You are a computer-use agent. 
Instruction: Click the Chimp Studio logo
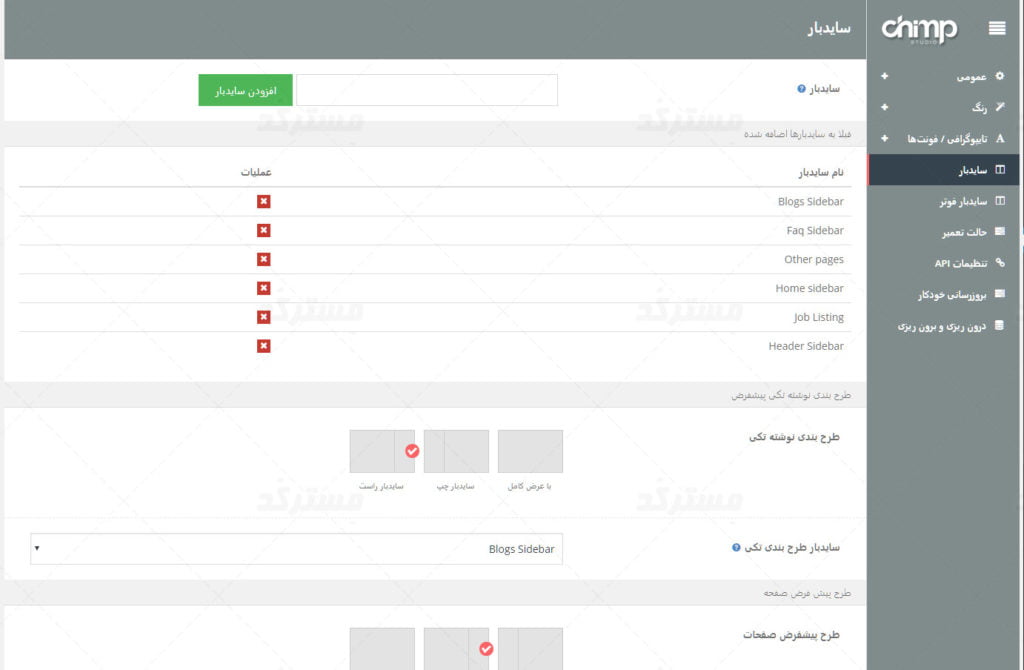(x=919, y=29)
